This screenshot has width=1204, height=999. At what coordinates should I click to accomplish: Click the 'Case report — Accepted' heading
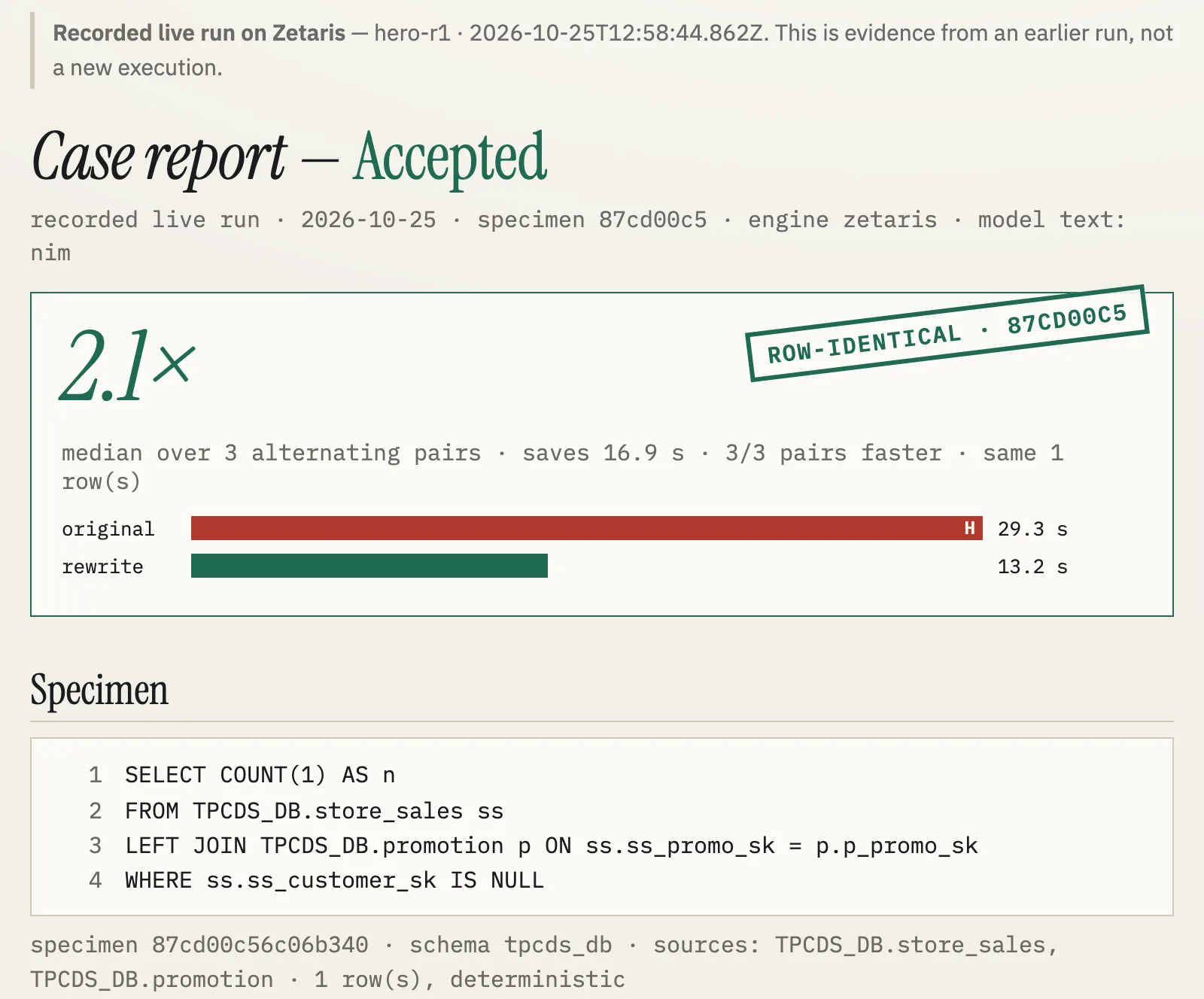point(290,156)
